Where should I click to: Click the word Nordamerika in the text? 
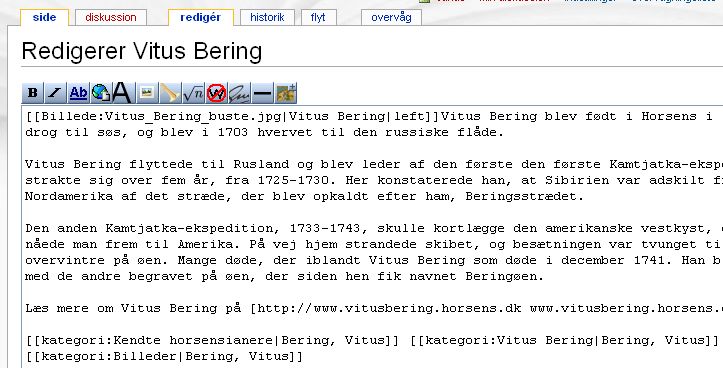coord(69,197)
